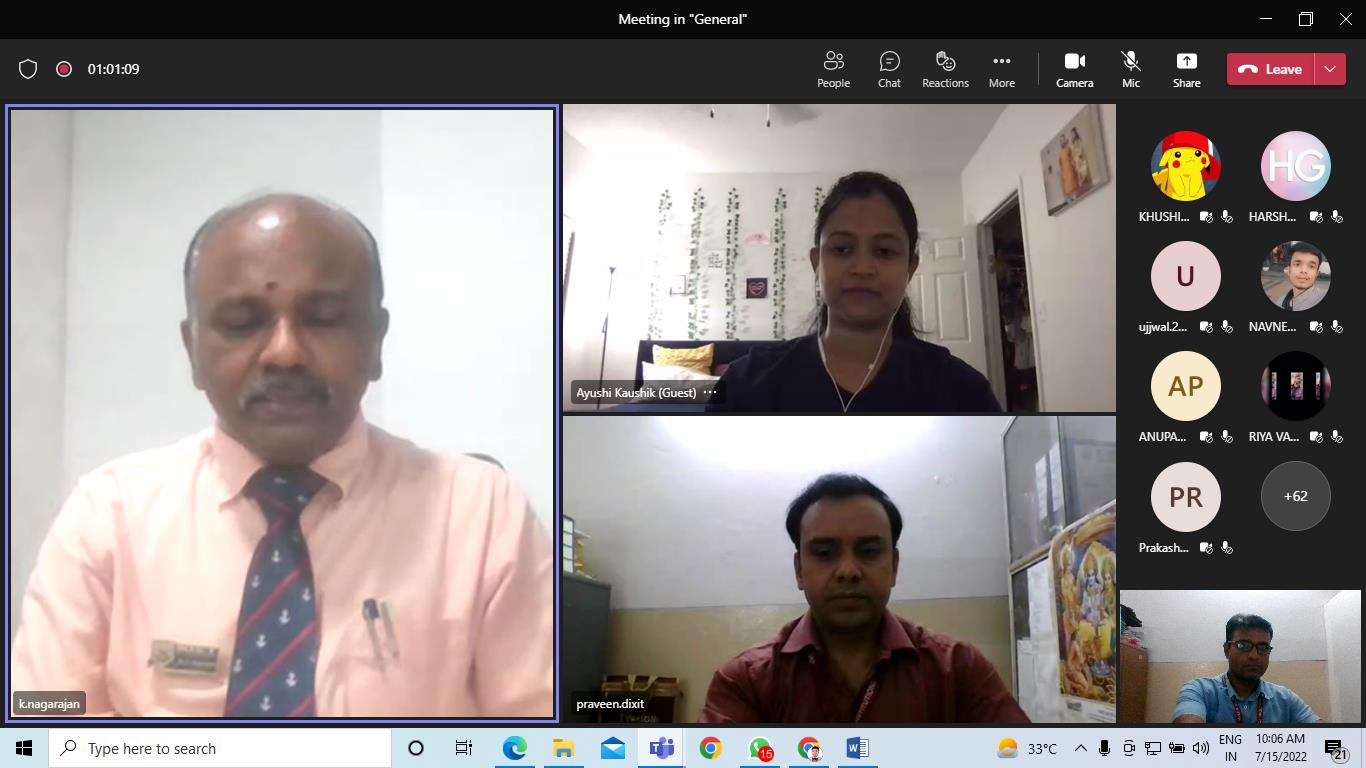Image resolution: width=1366 pixels, height=768 pixels.
Task: Show the +62 more participants
Action: tap(1295, 496)
